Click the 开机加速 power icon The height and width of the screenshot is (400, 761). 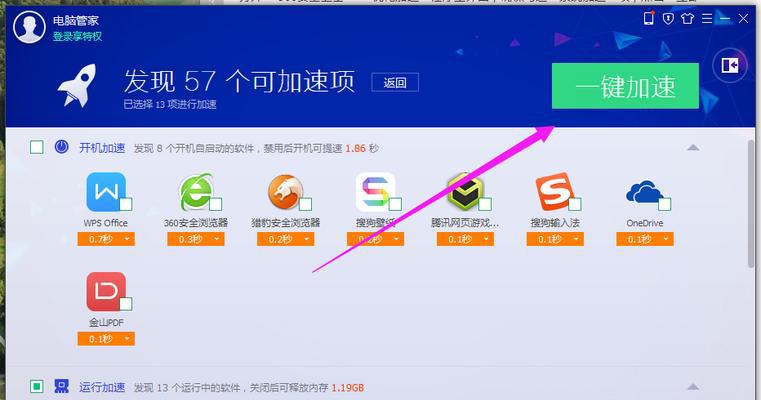(x=62, y=147)
